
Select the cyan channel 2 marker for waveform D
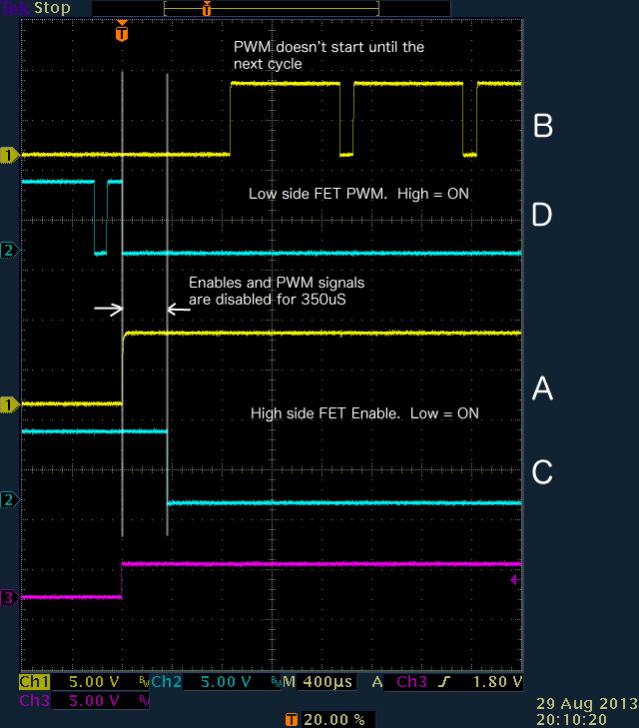pos(9,249)
